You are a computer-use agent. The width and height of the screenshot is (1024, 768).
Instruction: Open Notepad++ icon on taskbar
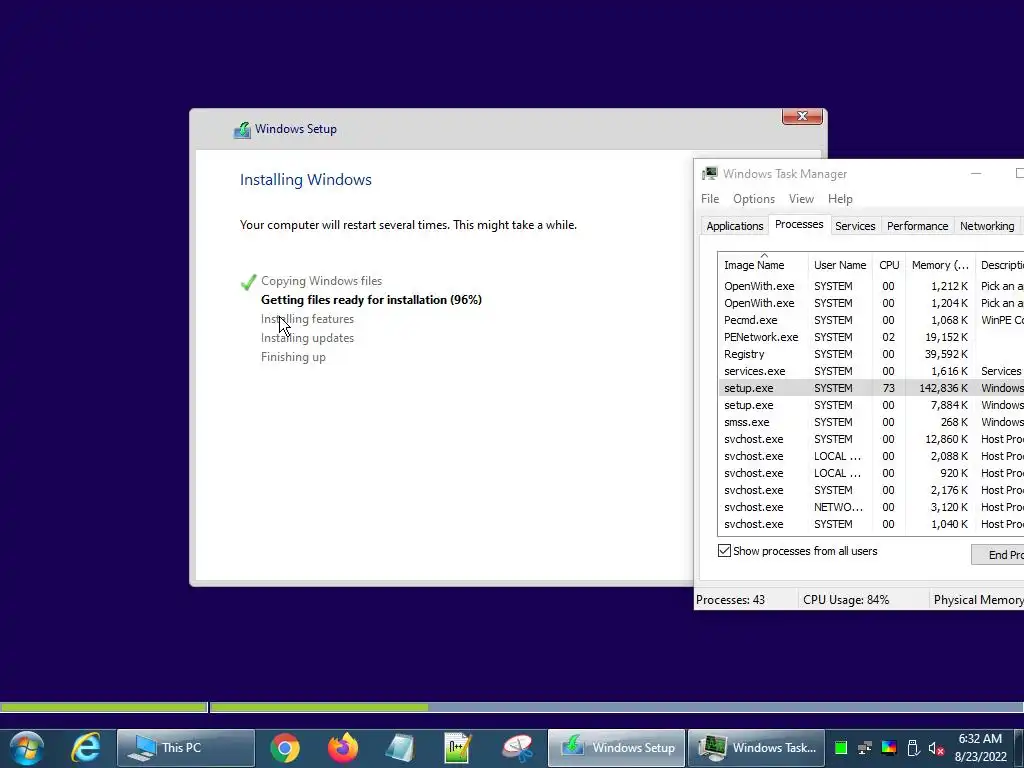click(457, 748)
